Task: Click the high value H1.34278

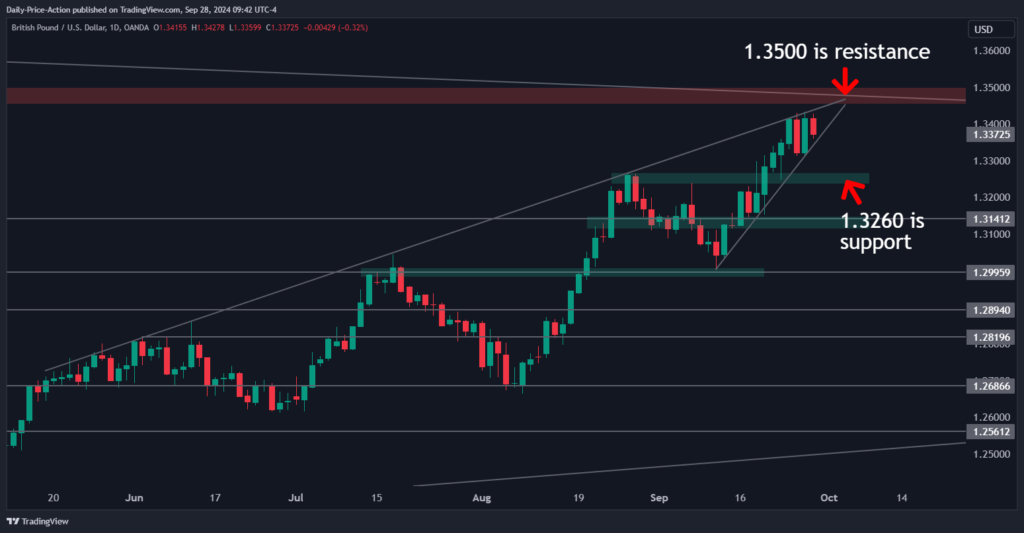Action: coord(208,28)
